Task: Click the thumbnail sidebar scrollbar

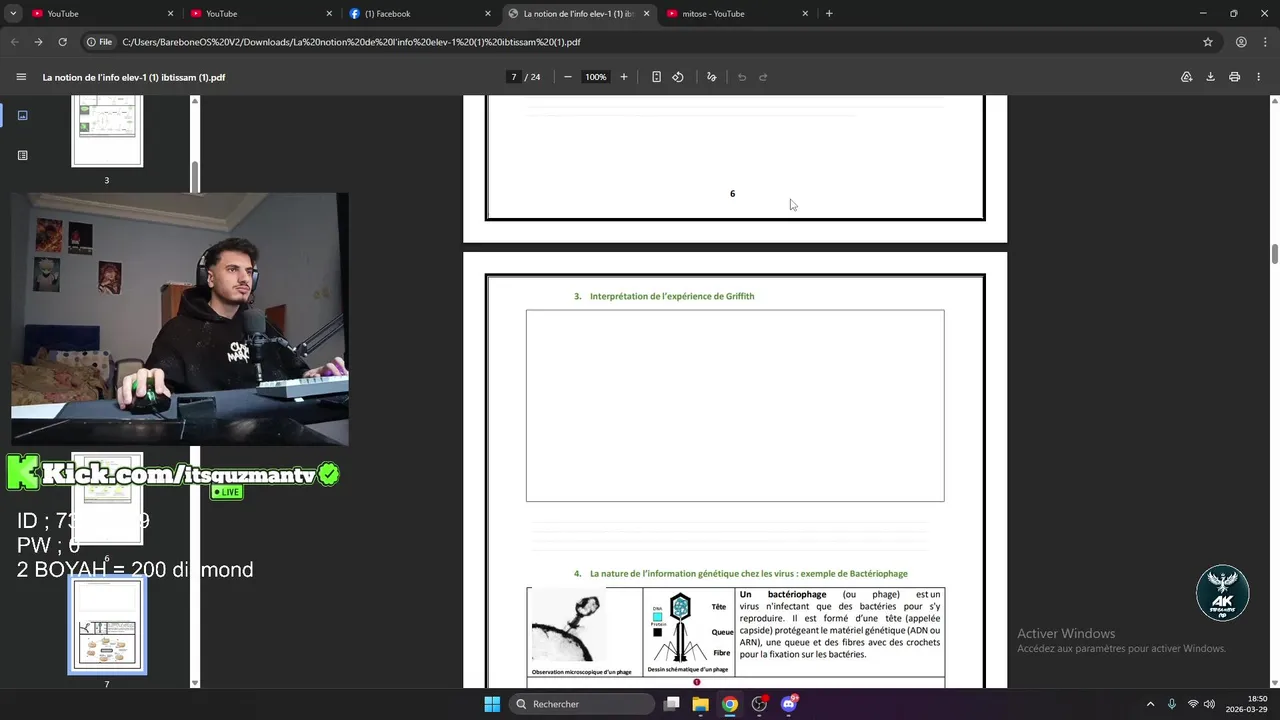Action: 195,176
